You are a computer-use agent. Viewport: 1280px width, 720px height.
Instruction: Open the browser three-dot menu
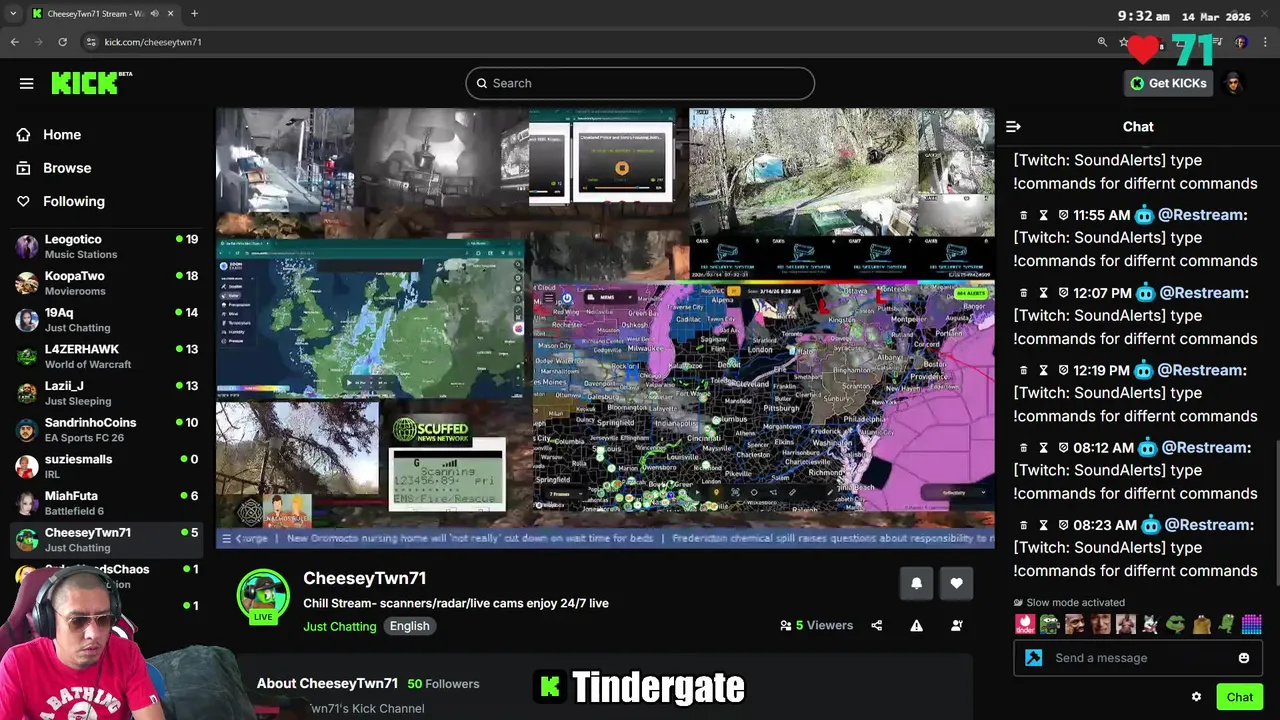point(1266,42)
